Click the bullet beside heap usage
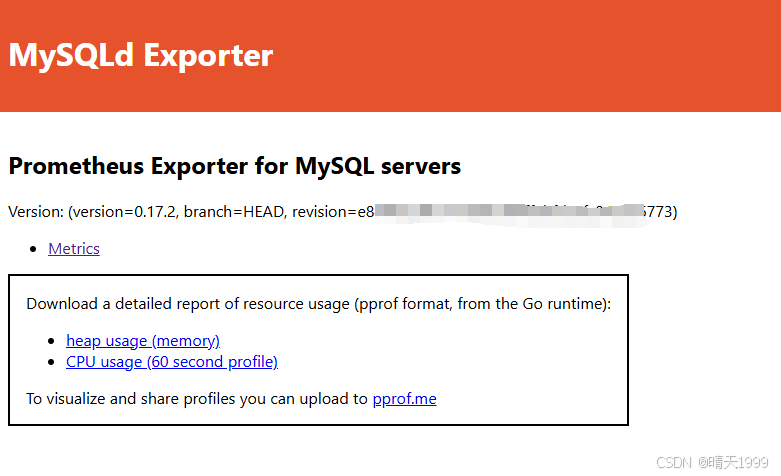 52,342
